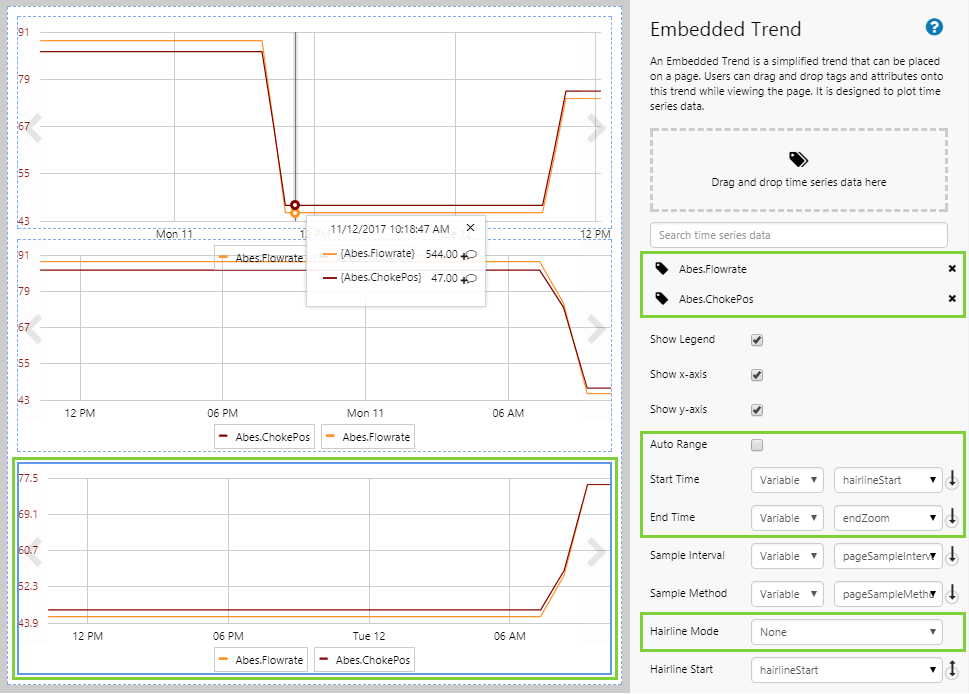Open the Hairline Mode dropdown
Image resolution: width=969 pixels, height=694 pixels.
(847, 632)
